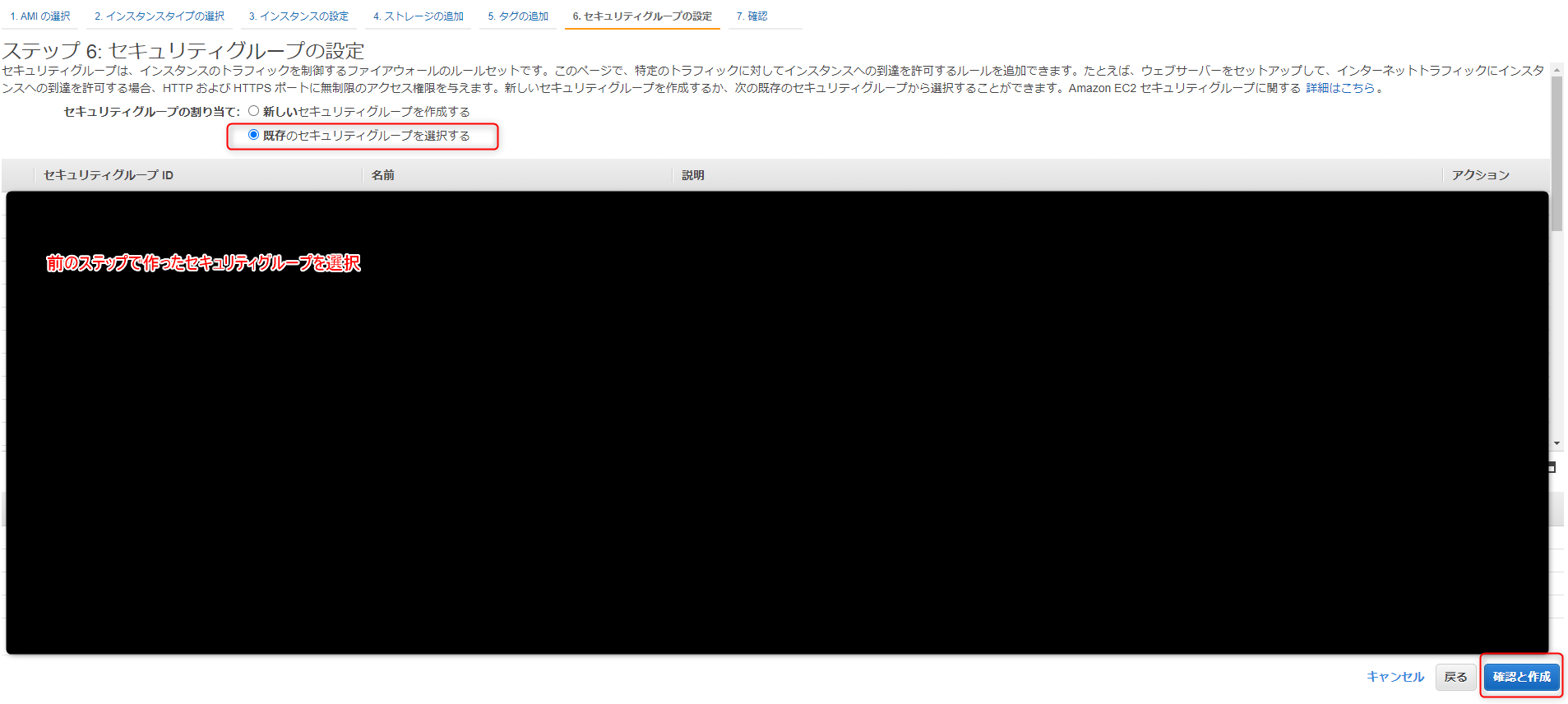The width and height of the screenshot is (1568, 704).
Task: Open step 2 インスタンスタイプの選択 tab
Action: 160,16
